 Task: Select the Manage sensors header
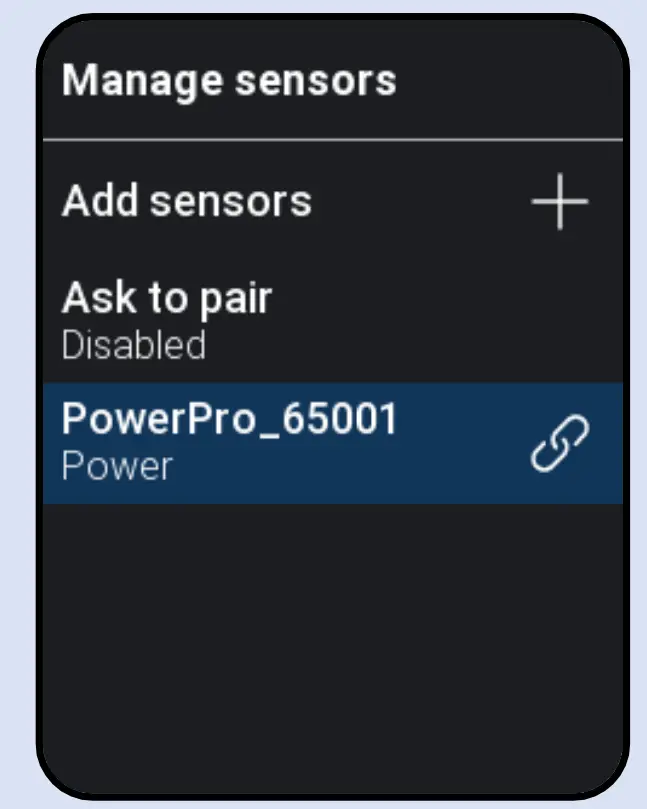(x=229, y=80)
